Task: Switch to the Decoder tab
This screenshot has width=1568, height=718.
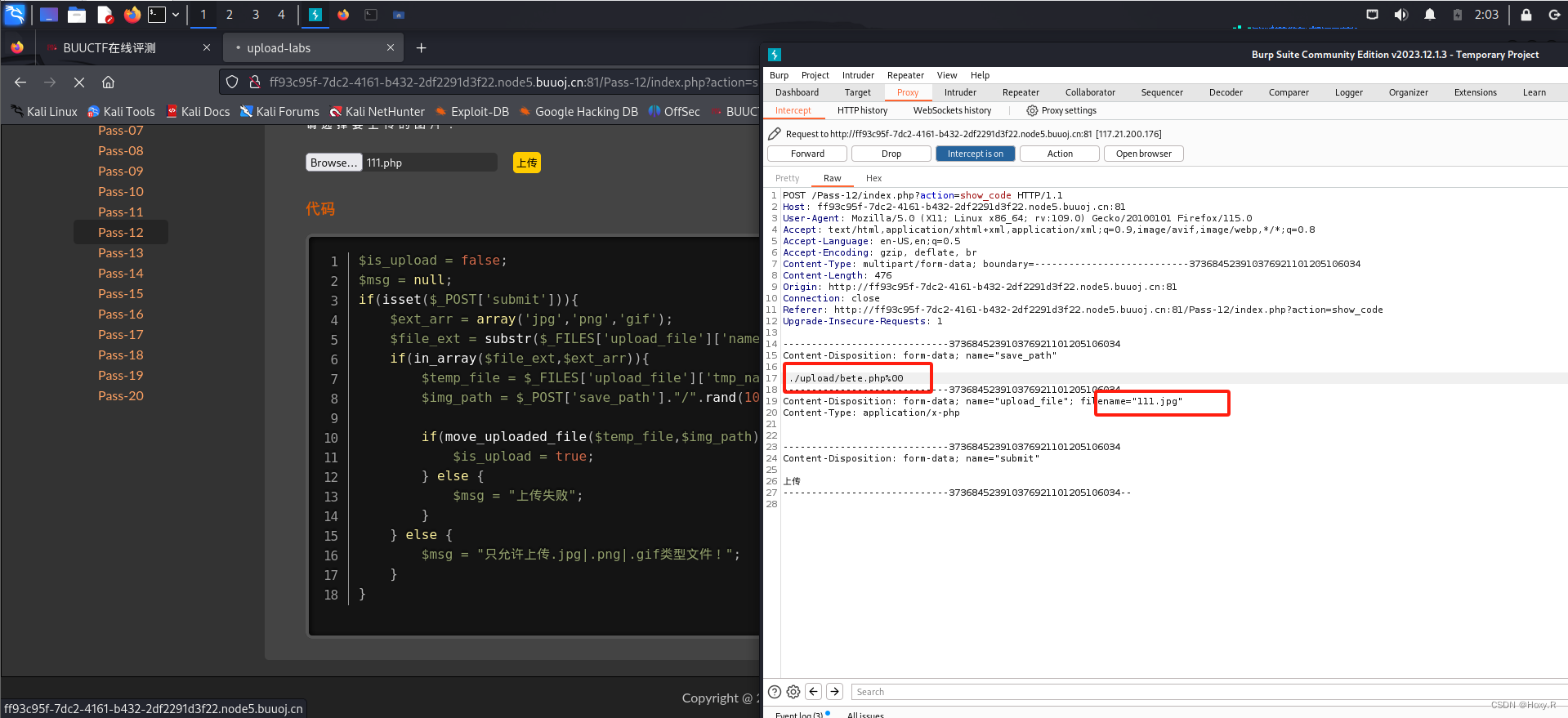Action: pos(1226,92)
